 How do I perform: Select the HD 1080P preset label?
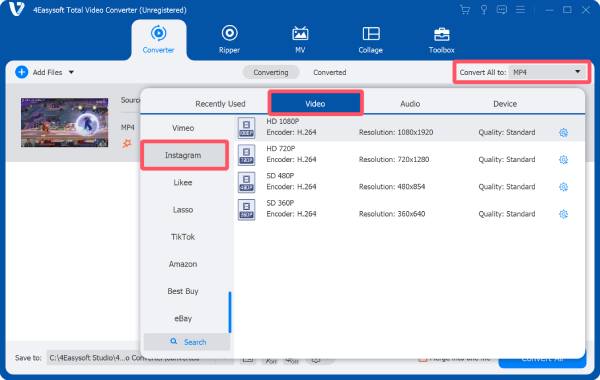pyautogui.click(x=283, y=121)
